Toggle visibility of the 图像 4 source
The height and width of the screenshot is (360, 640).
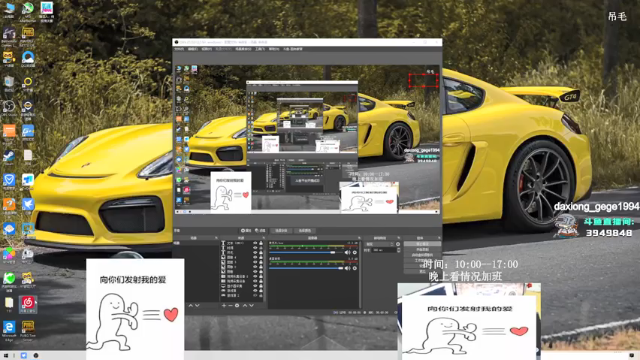coord(256,257)
